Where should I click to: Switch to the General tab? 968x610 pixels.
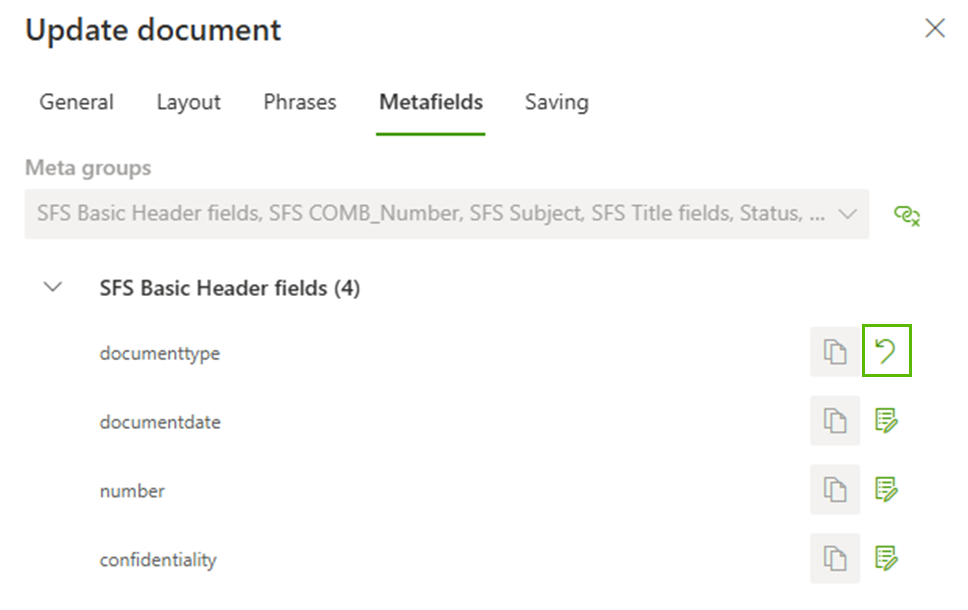click(76, 102)
